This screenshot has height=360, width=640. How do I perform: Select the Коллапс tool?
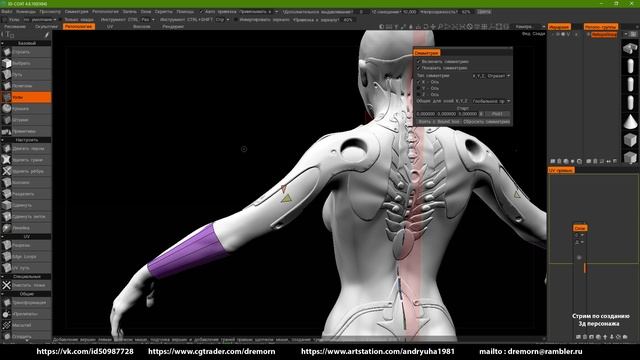[26, 182]
